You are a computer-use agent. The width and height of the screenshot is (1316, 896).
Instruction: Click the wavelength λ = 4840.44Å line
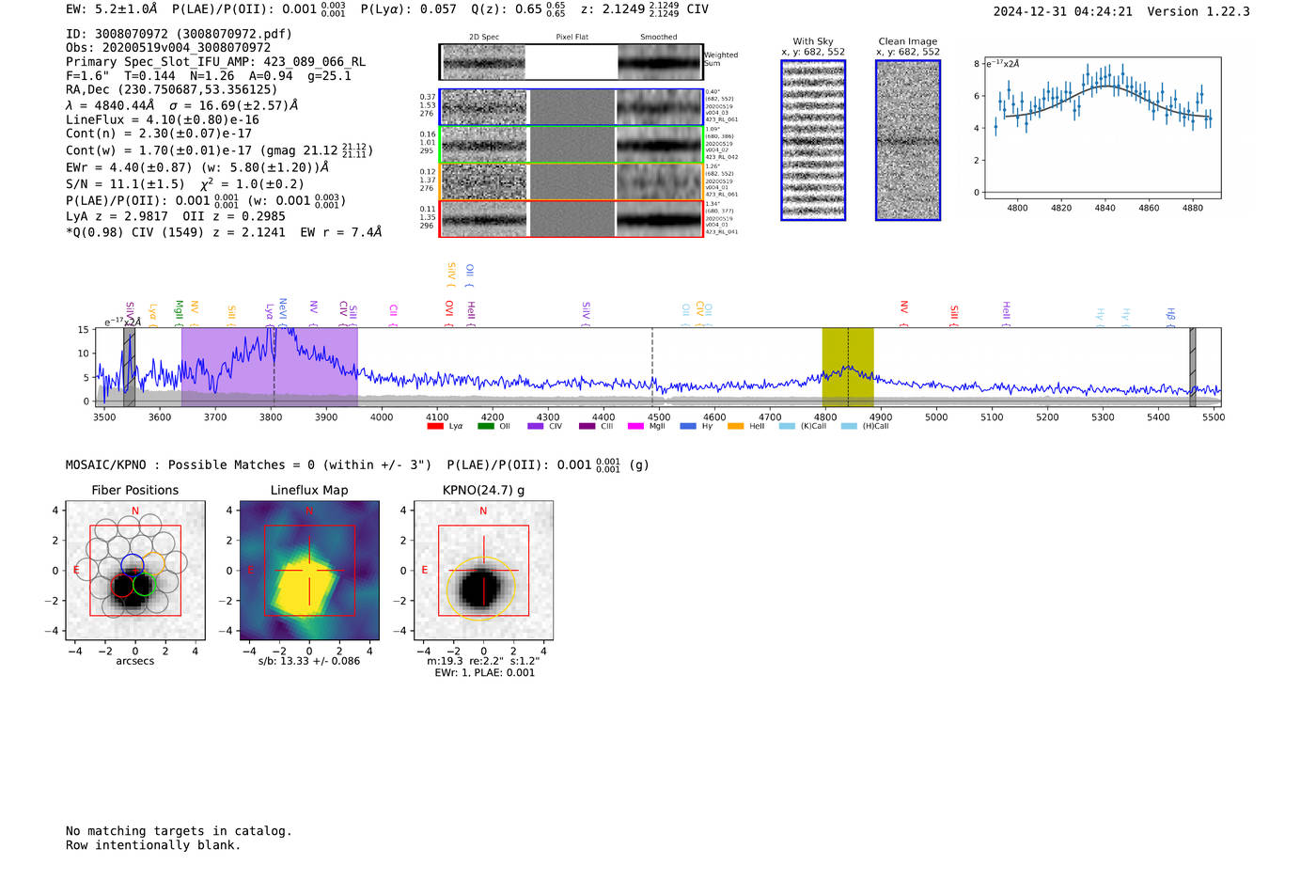(x=181, y=105)
